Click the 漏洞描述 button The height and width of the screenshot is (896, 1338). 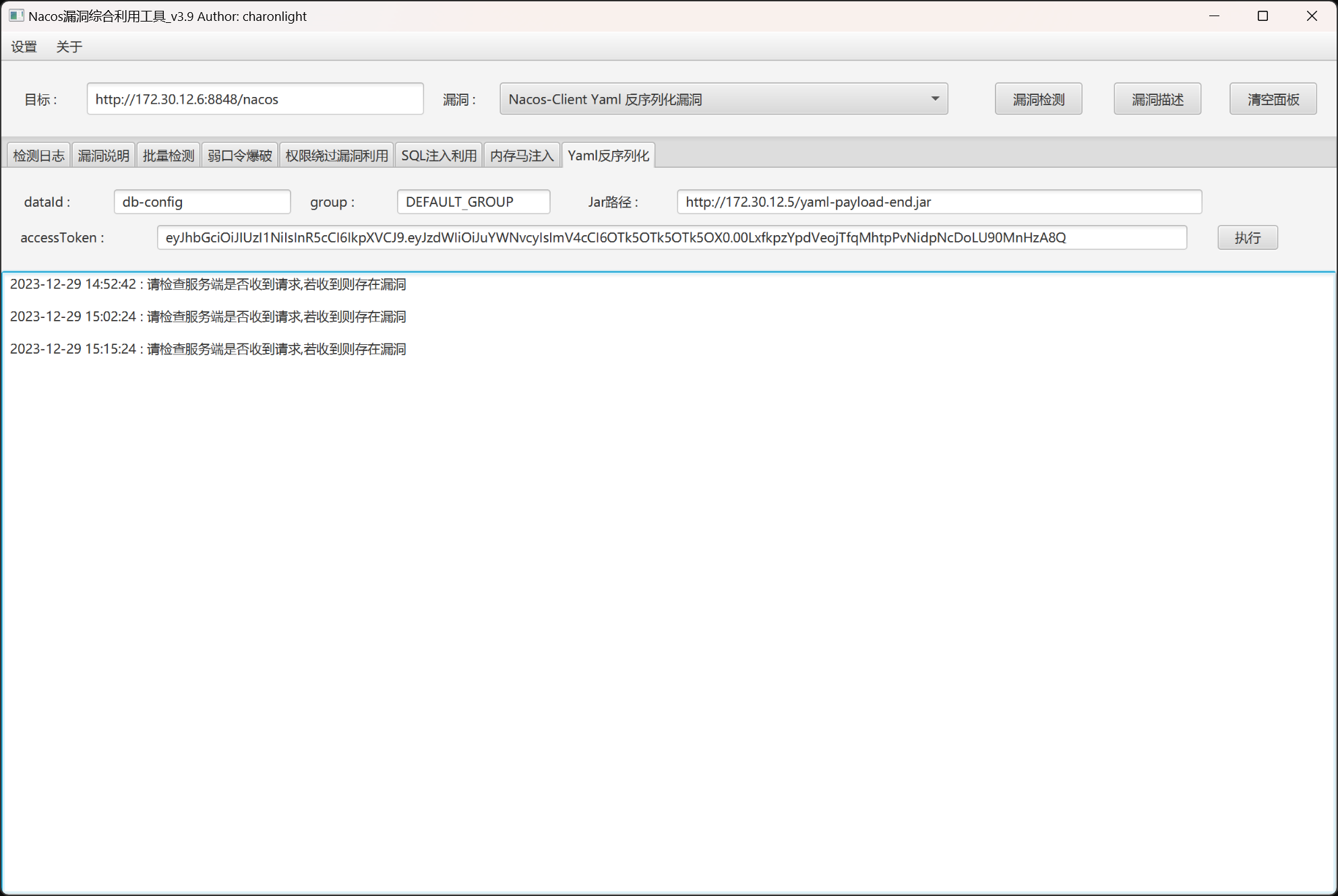coord(1157,99)
